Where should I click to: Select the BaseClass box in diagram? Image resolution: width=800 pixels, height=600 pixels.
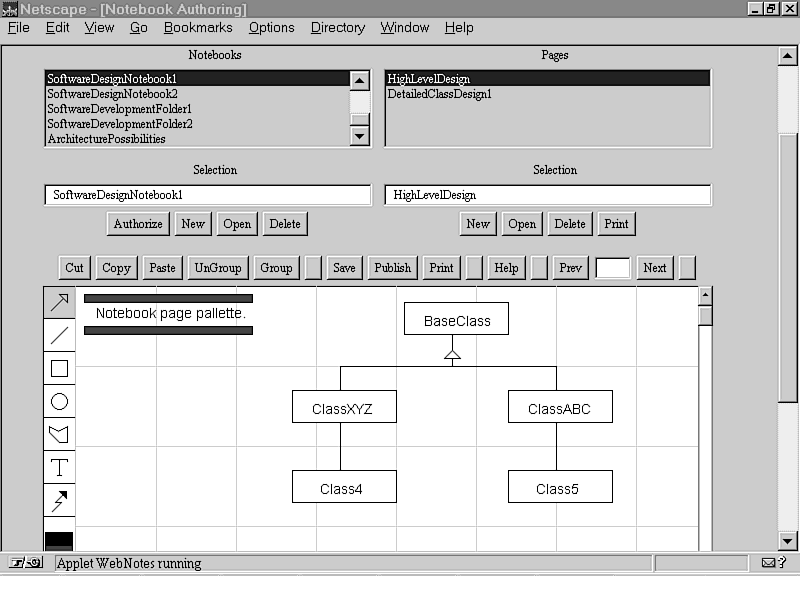pyautogui.click(x=456, y=320)
